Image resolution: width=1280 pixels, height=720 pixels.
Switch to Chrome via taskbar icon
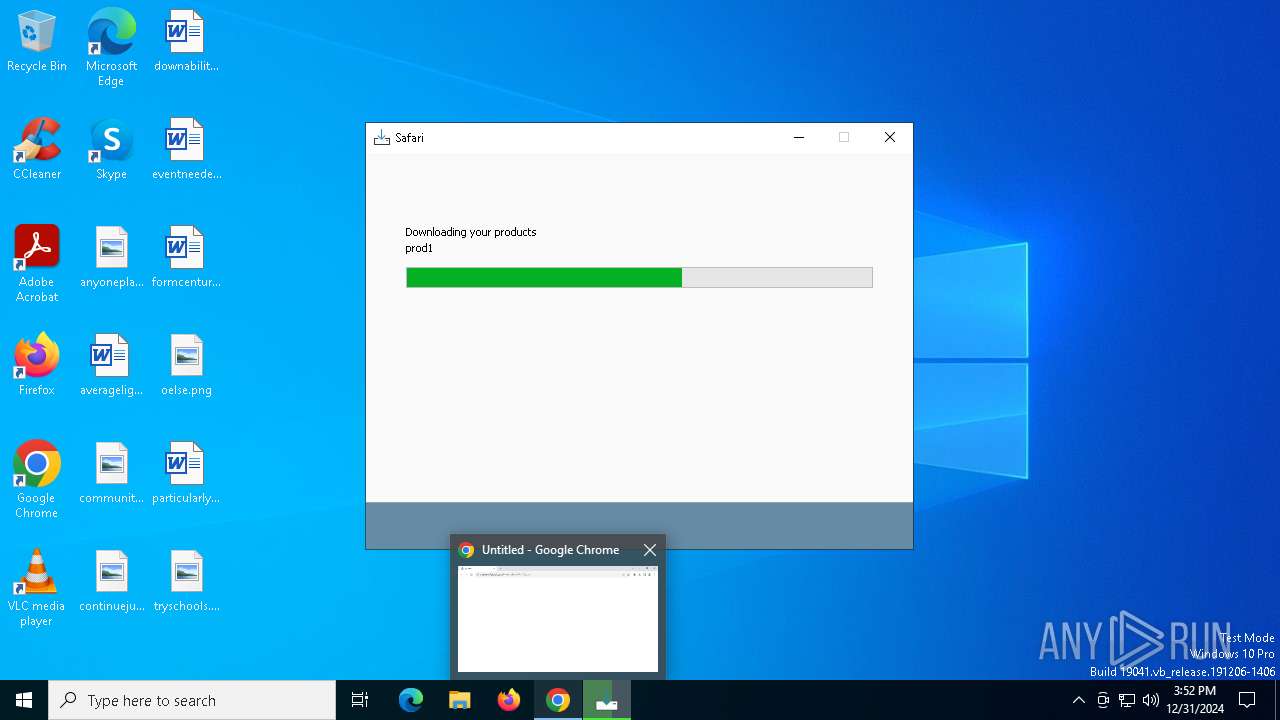click(x=558, y=700)
